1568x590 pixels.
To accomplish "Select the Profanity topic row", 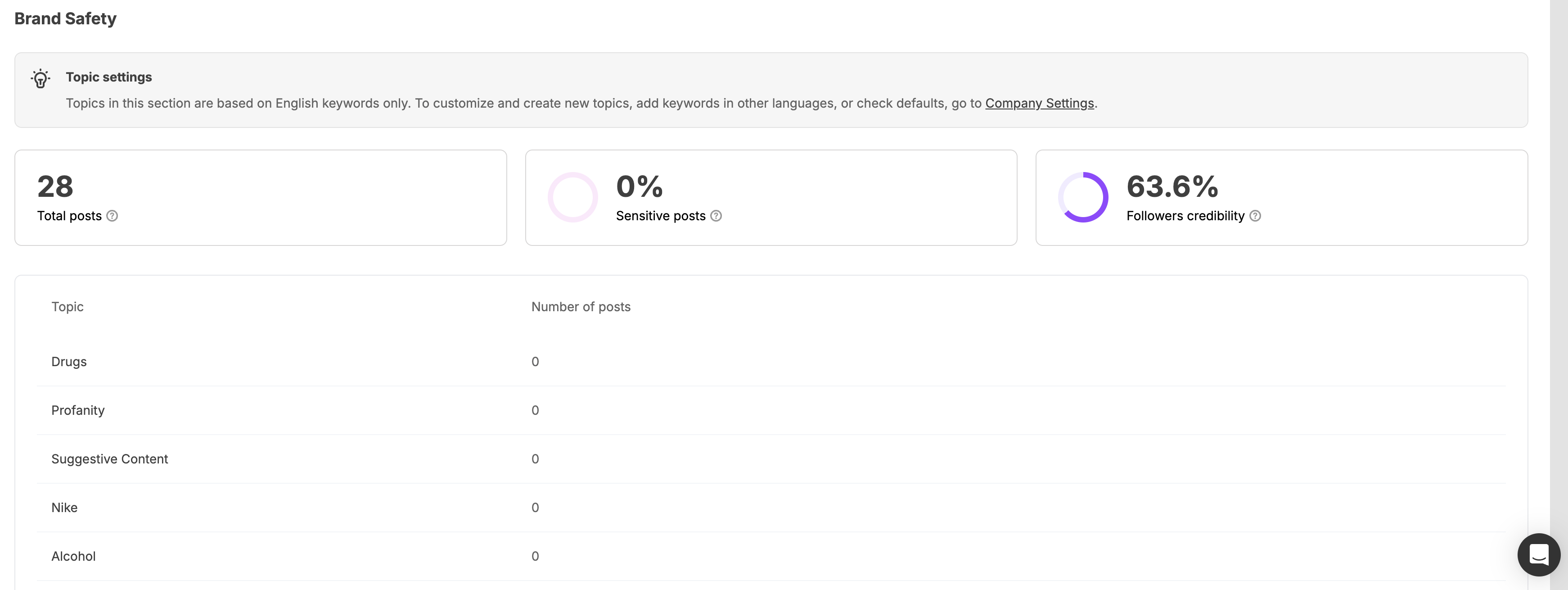I will 770,410.
